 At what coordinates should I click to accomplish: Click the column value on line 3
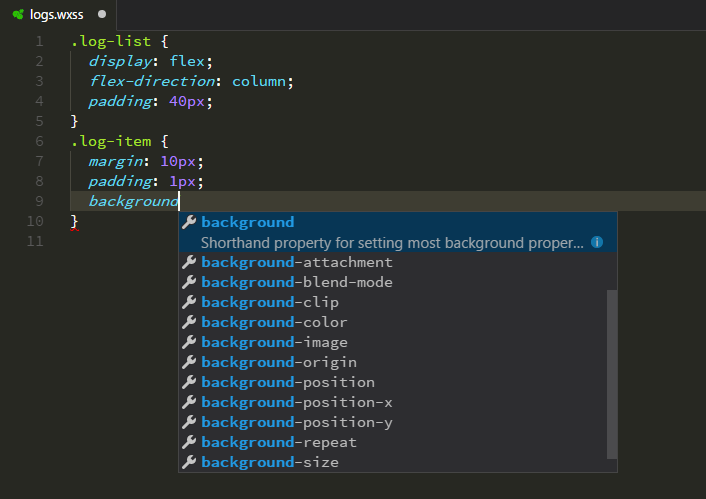point(259,82)
